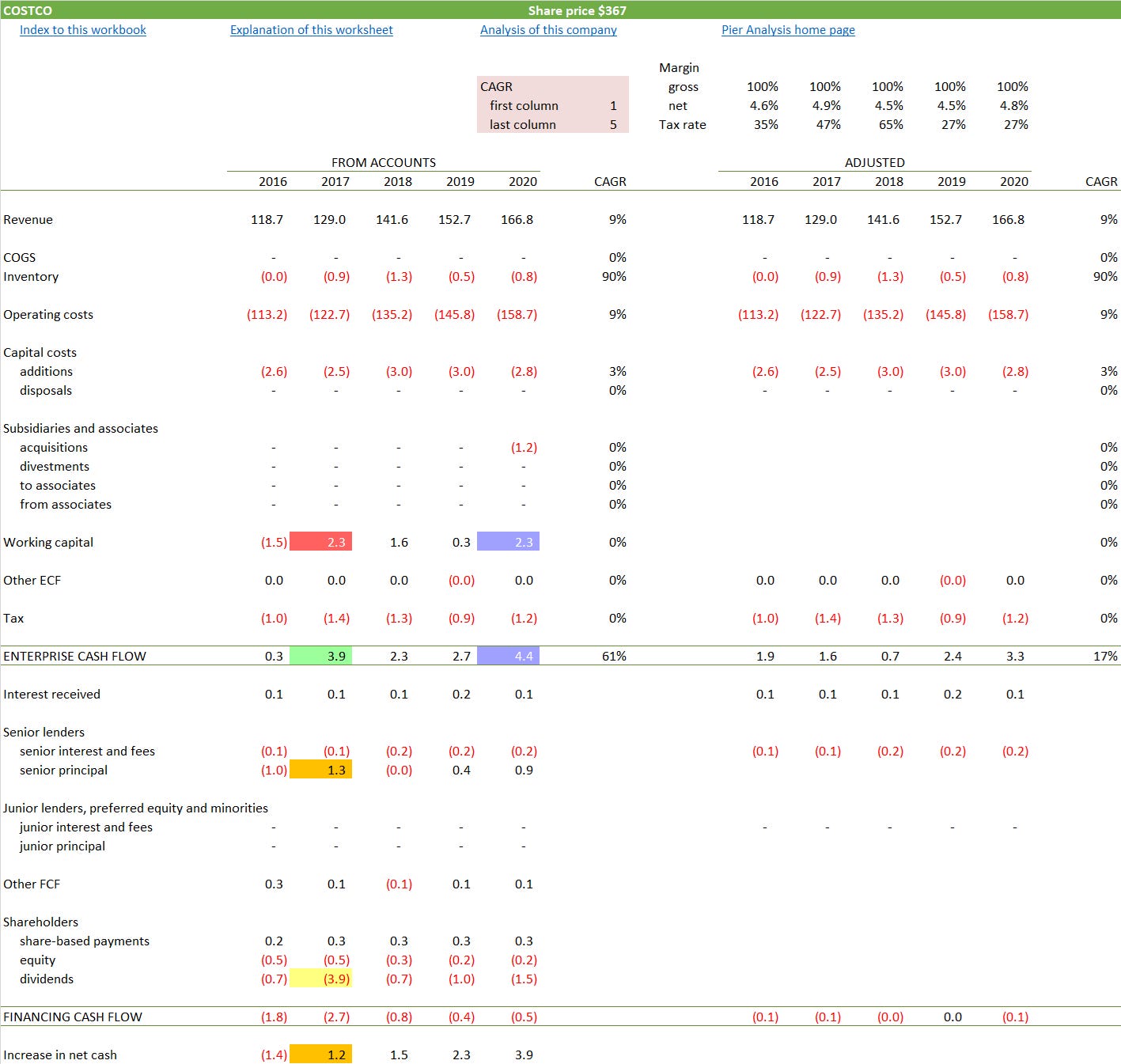Select the 'dividends' row label
Screen dimensions: 1121x1064
[x=47, y=979]
